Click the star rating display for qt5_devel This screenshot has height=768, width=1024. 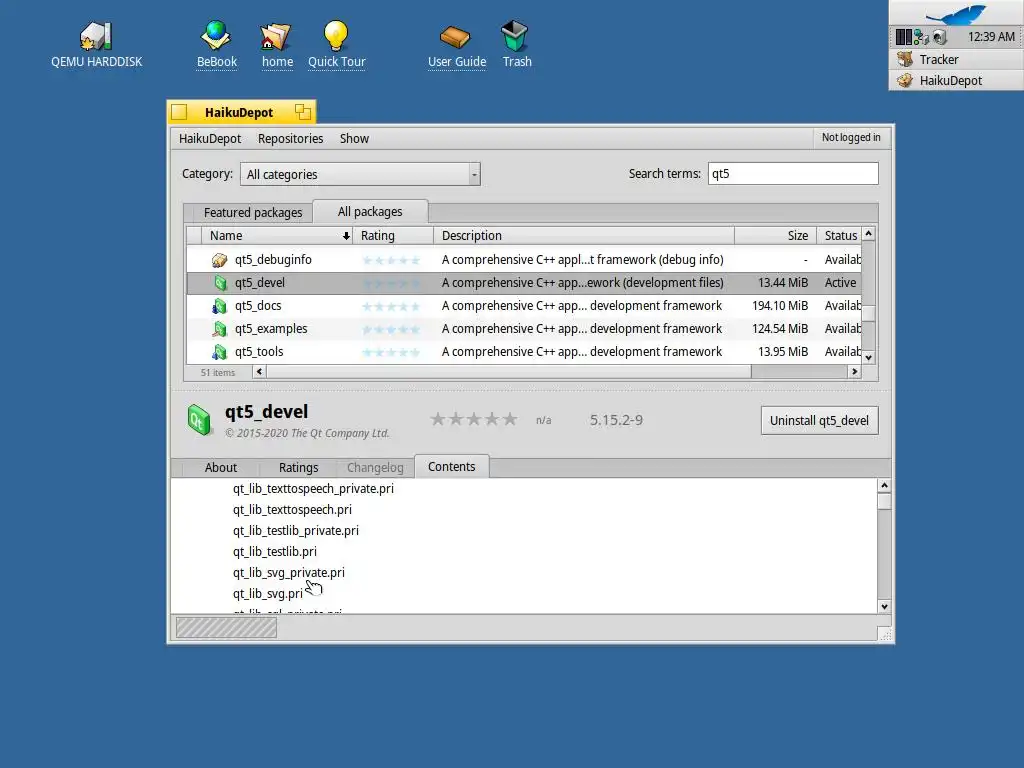tap(473, 419)
